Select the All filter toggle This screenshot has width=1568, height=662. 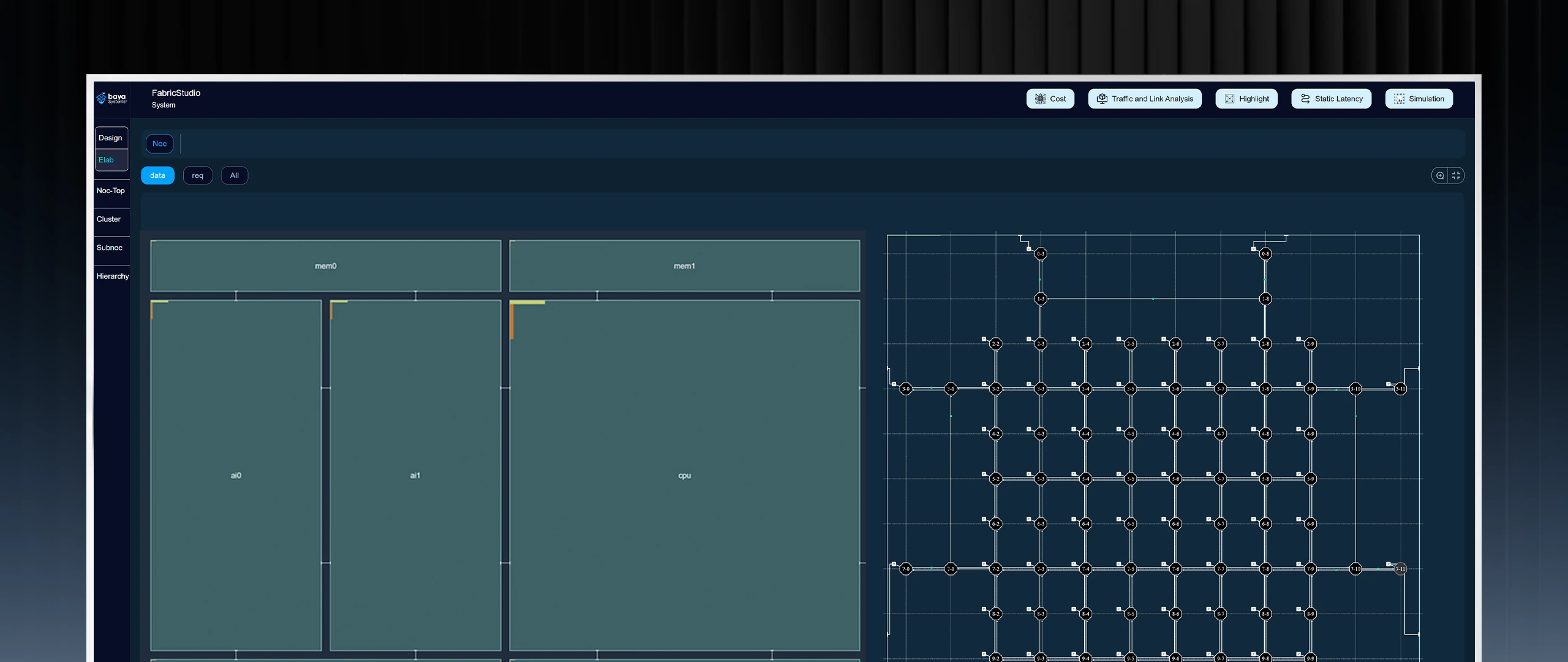point(235,175)
